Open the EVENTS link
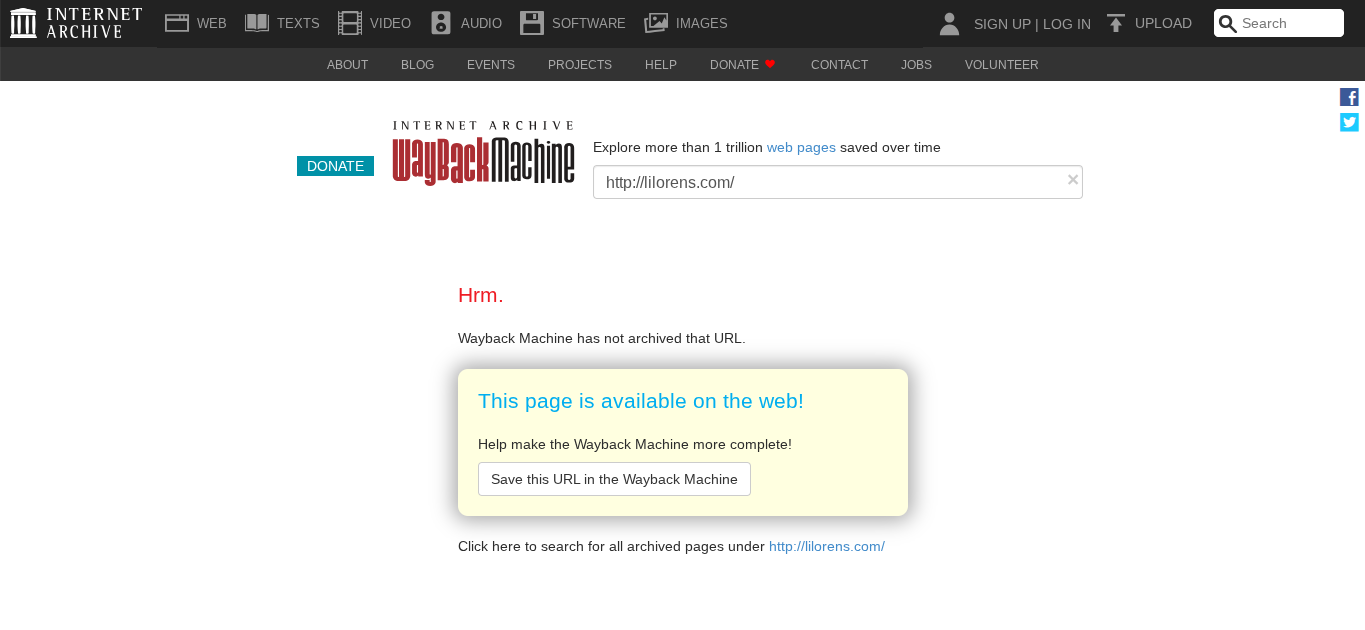Image resolution: width=1365 pixels, height=630 pixels. [491, 65]
